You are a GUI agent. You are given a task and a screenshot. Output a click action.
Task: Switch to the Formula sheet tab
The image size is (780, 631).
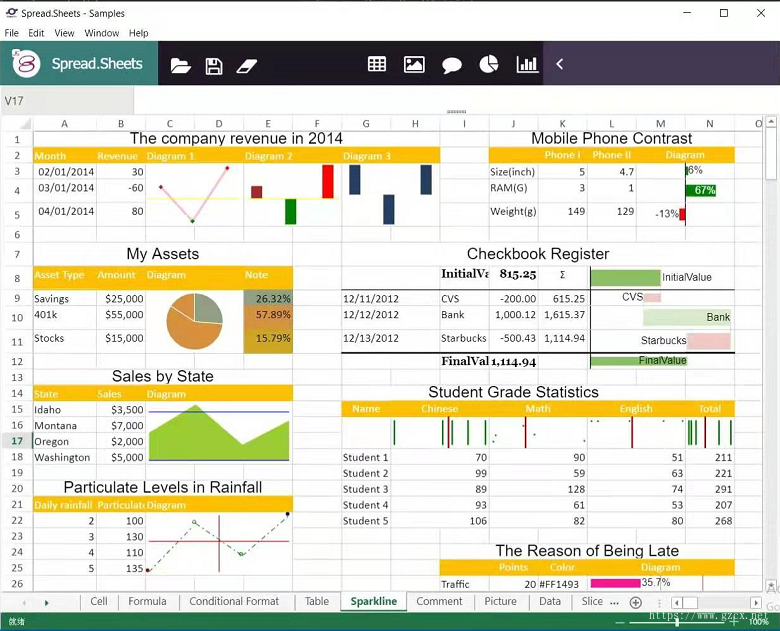(x=147, y=601)
